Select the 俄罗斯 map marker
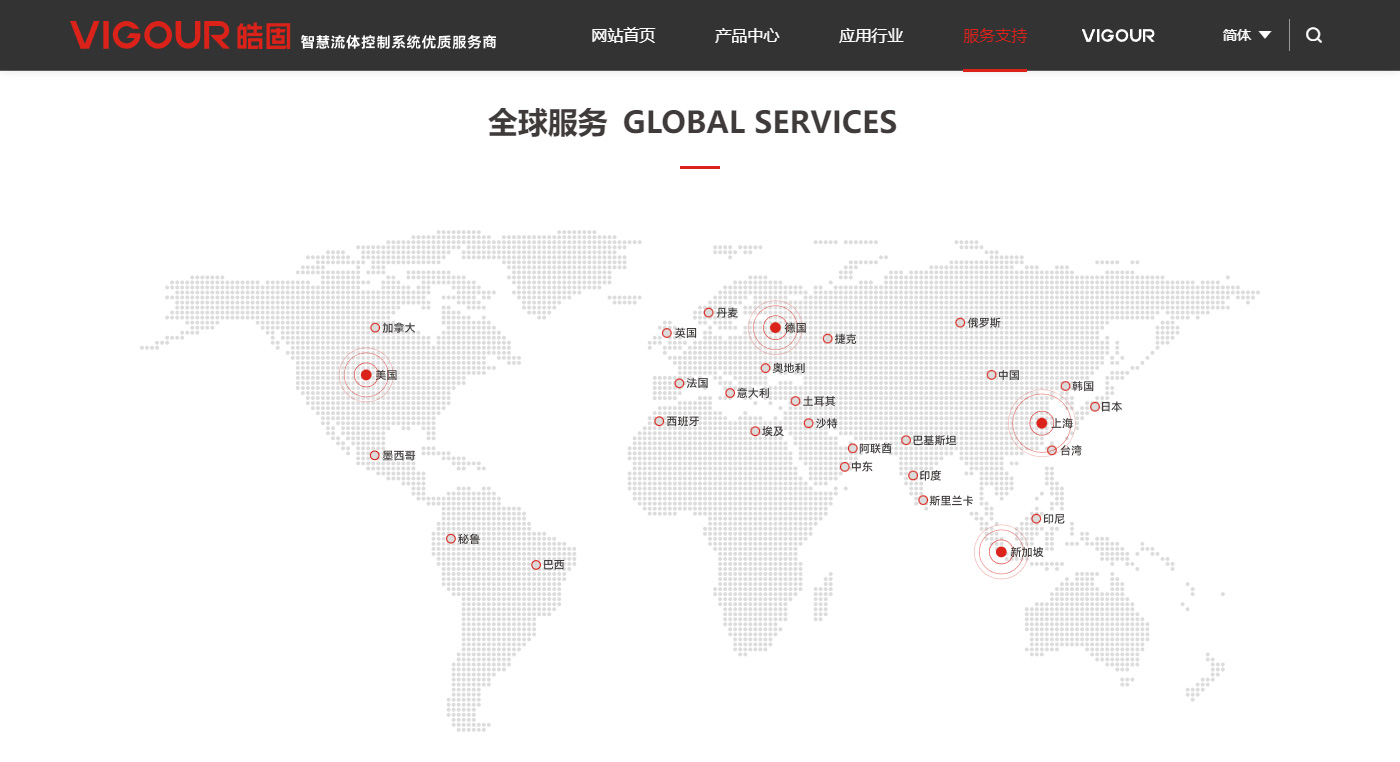The image size is (1400, 762). 960,323
